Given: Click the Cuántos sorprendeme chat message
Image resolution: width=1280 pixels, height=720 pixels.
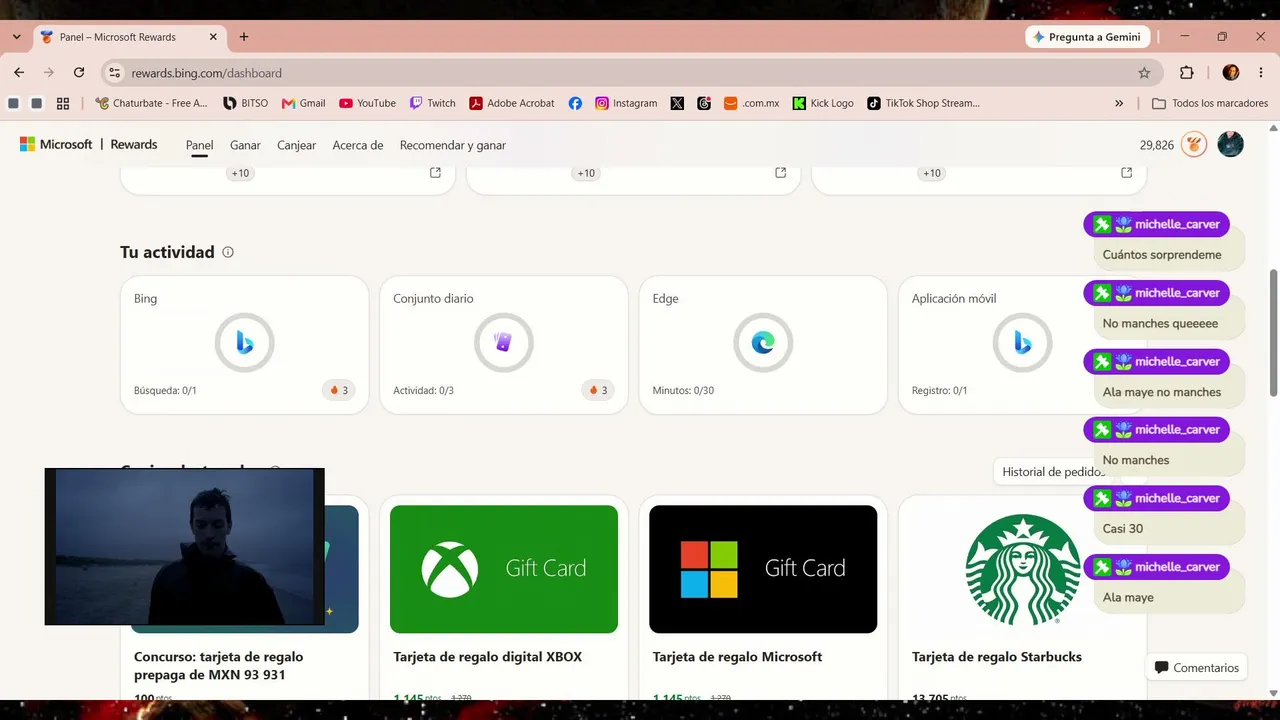Looking at the screenshot, I should coord(1162,255).
